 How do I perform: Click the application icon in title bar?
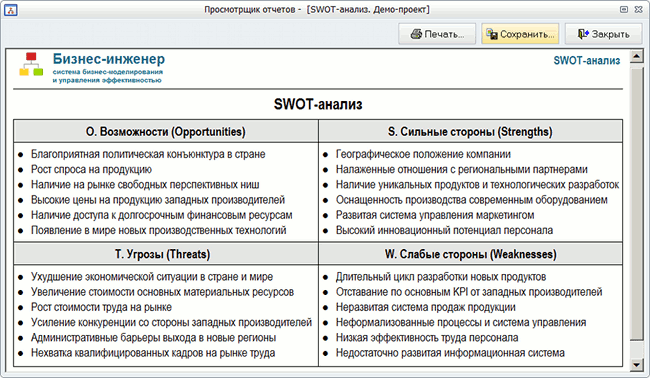tap(10, 10)
